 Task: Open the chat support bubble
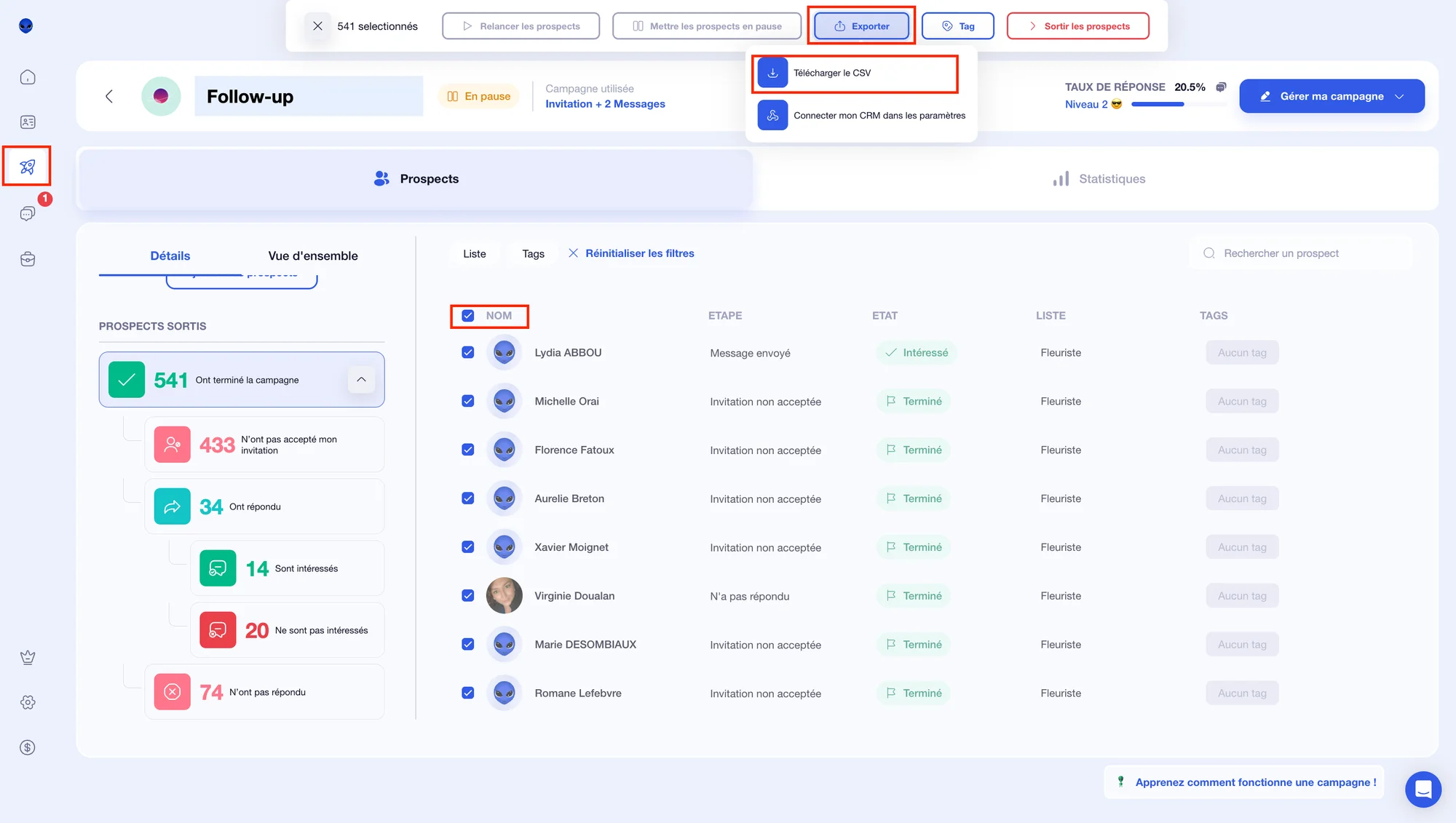click(x=1423, y=790)
